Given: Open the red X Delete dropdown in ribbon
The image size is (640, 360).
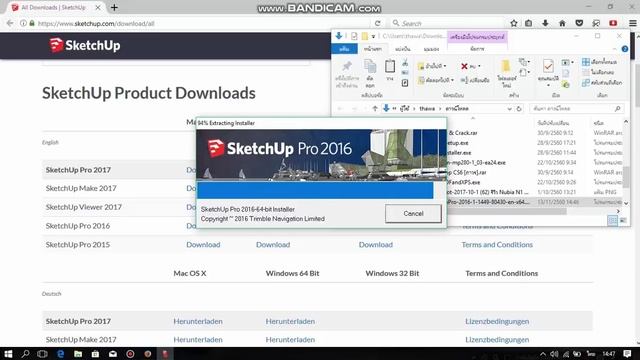Looking at the screenshot, I should [470, 66].
